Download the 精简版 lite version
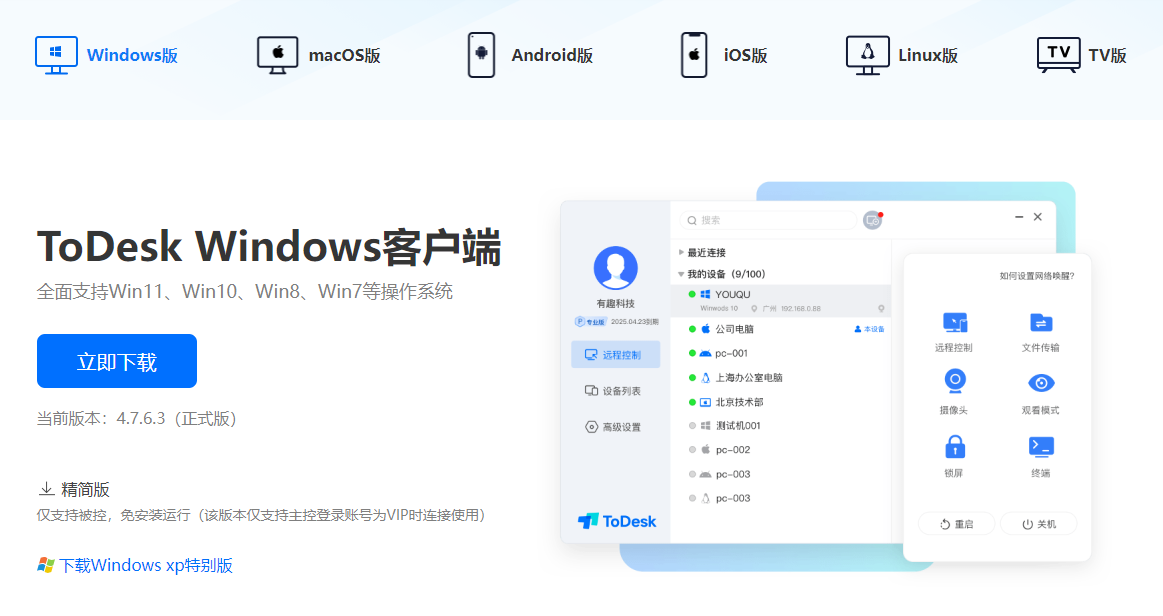Image resolution: width=1163 pixels, height=616 pixels. (x=74, y=489)
